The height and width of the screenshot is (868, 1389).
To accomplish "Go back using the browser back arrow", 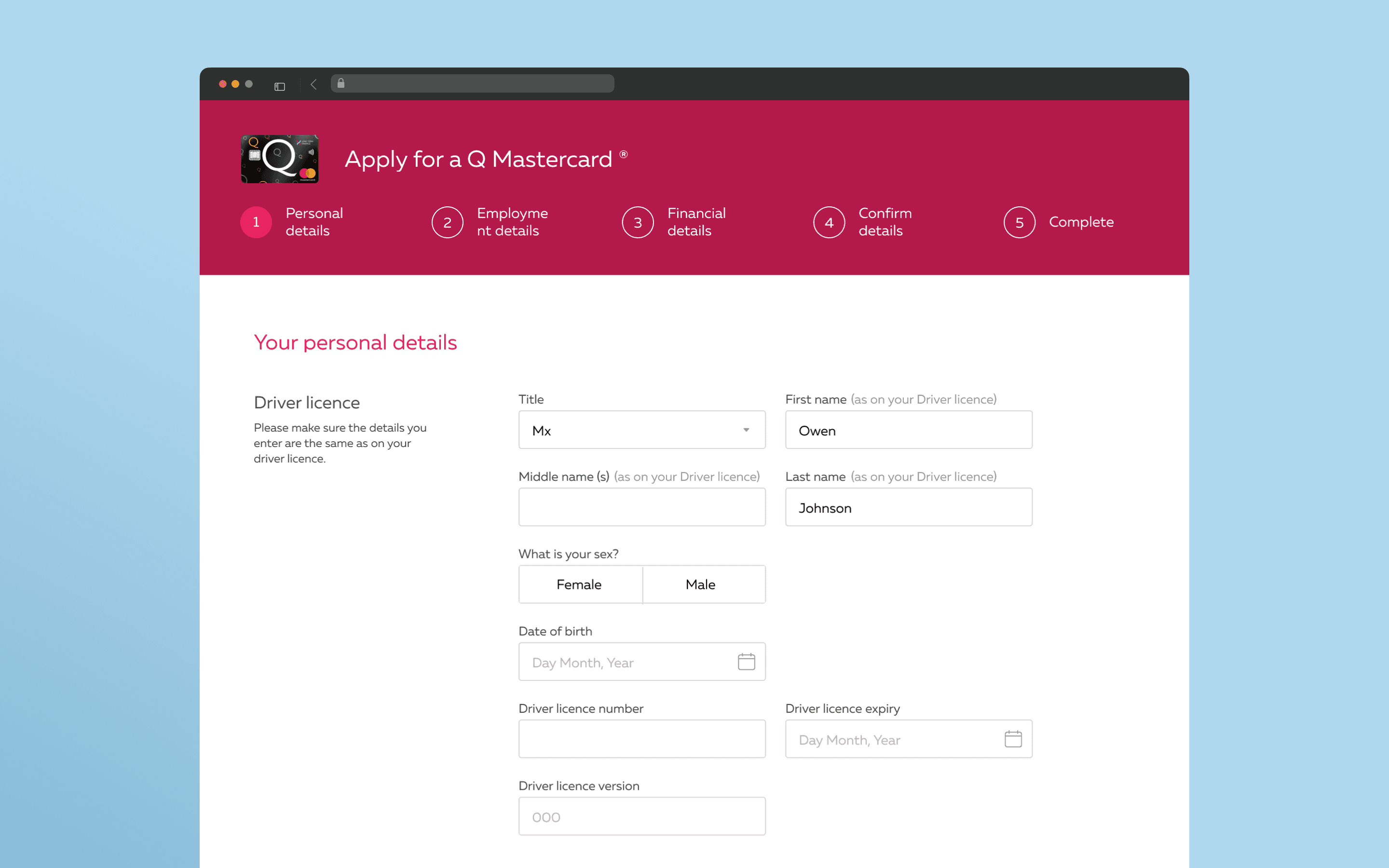I will click(x=313, y=85).
